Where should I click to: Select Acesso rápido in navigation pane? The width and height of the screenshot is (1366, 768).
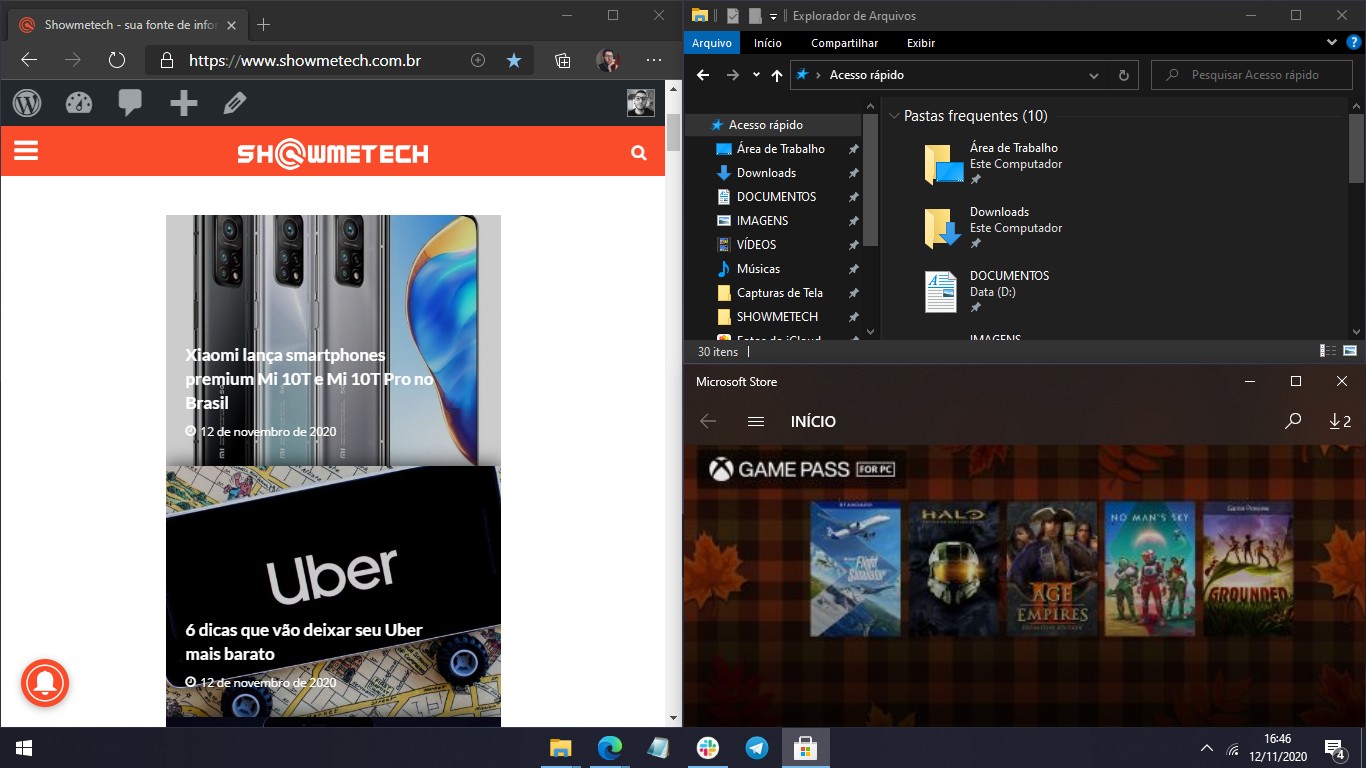[x=766, y=125]
